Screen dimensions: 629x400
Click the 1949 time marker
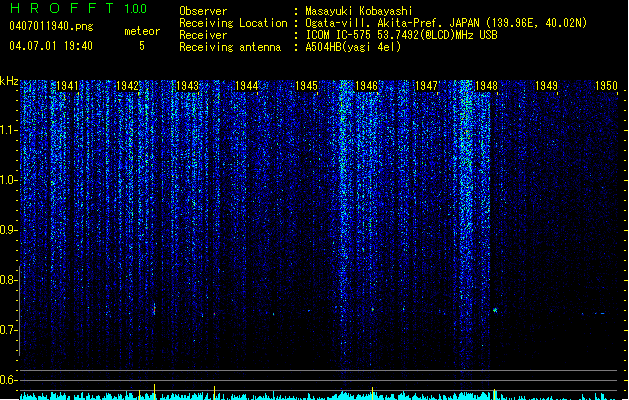[546, 86]
